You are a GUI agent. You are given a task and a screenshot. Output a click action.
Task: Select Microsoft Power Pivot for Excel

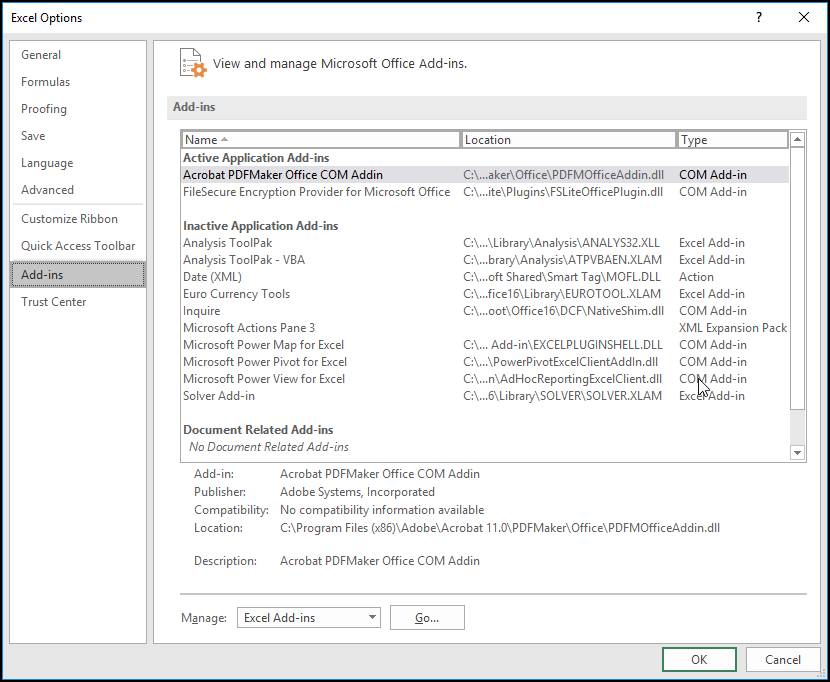click(265, 362)
